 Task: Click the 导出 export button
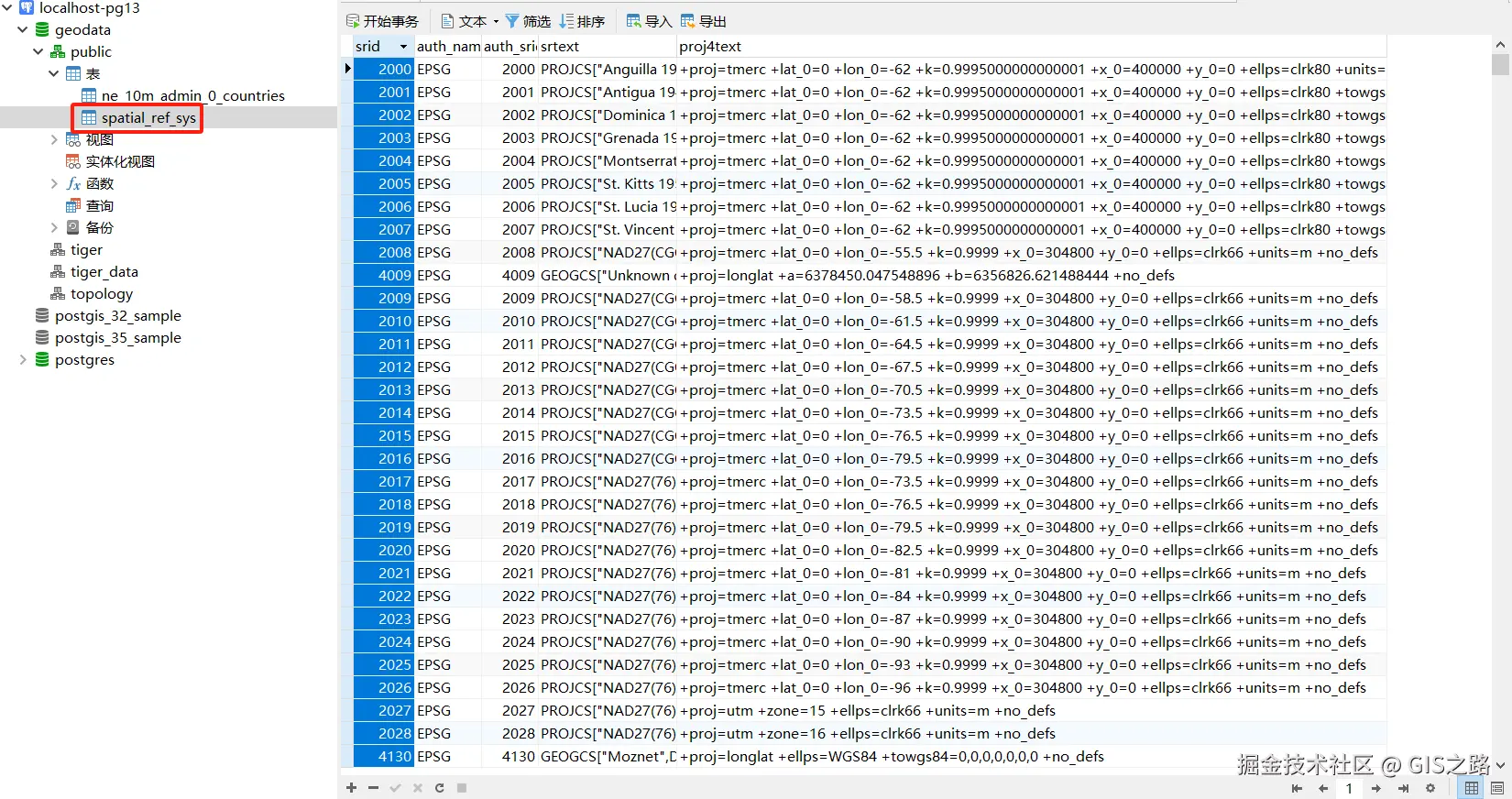(703, 21)
